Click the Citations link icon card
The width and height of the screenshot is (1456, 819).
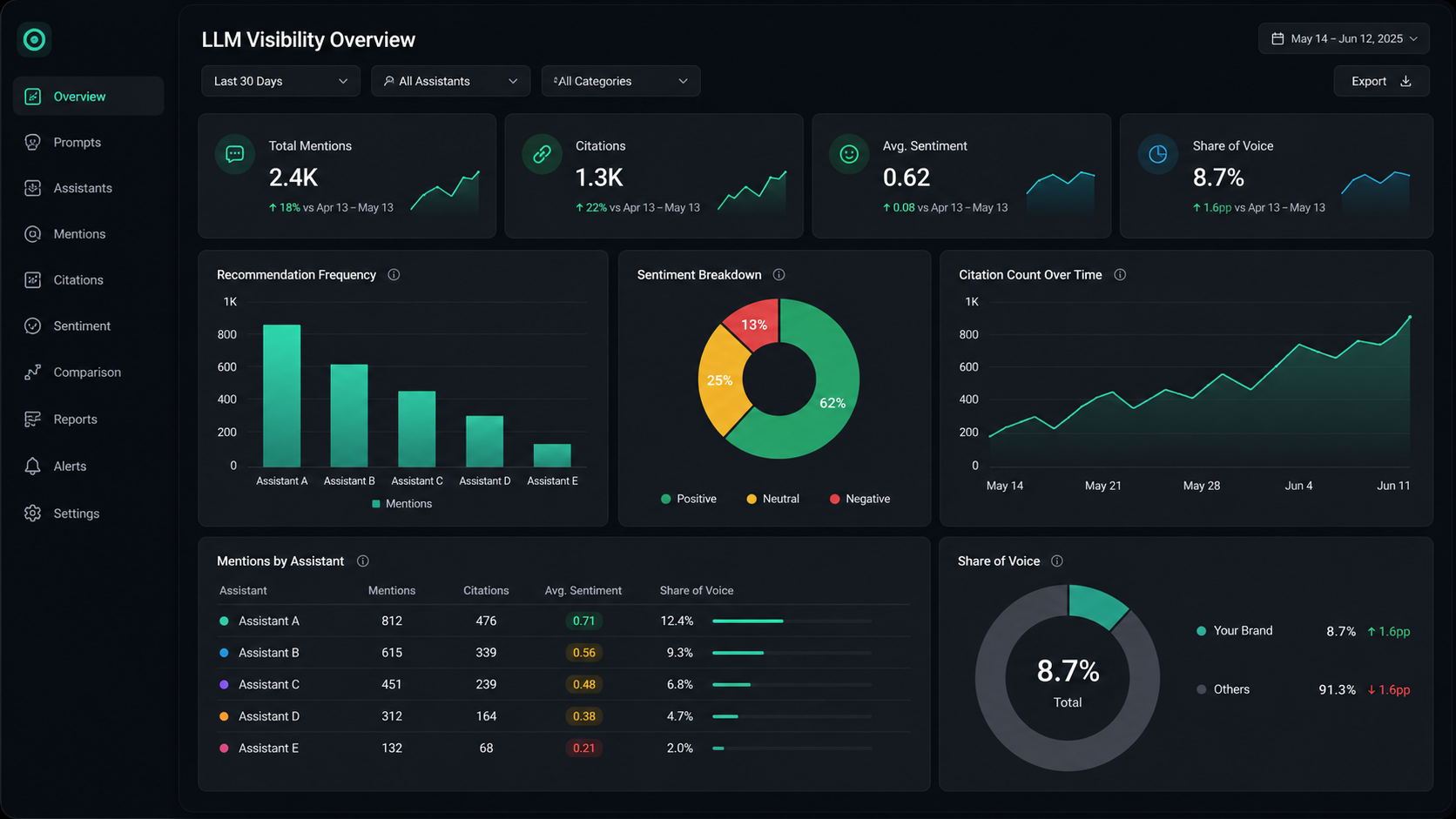click(542, 154)
